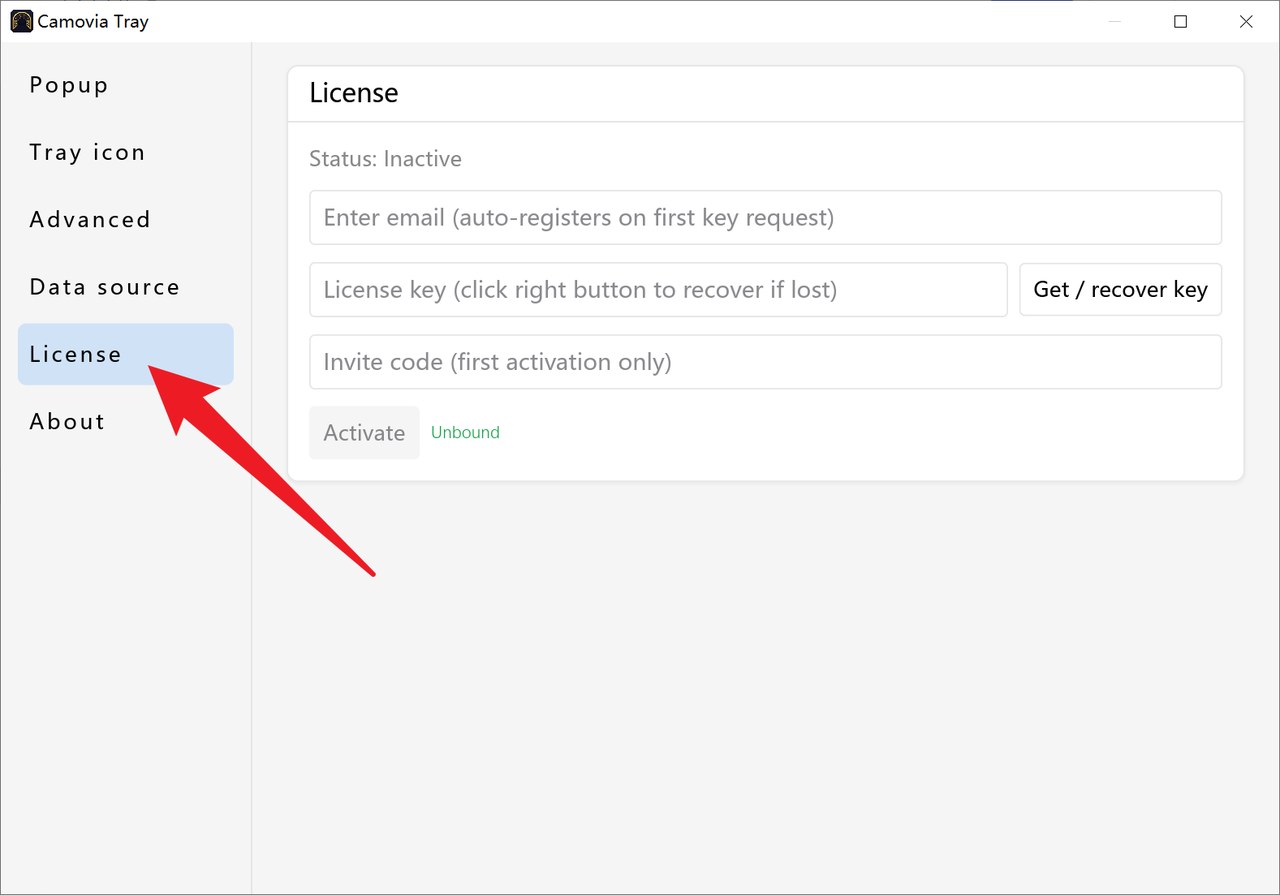Show the About page
Screen dimensions: 1280x895
coord(125,421)
